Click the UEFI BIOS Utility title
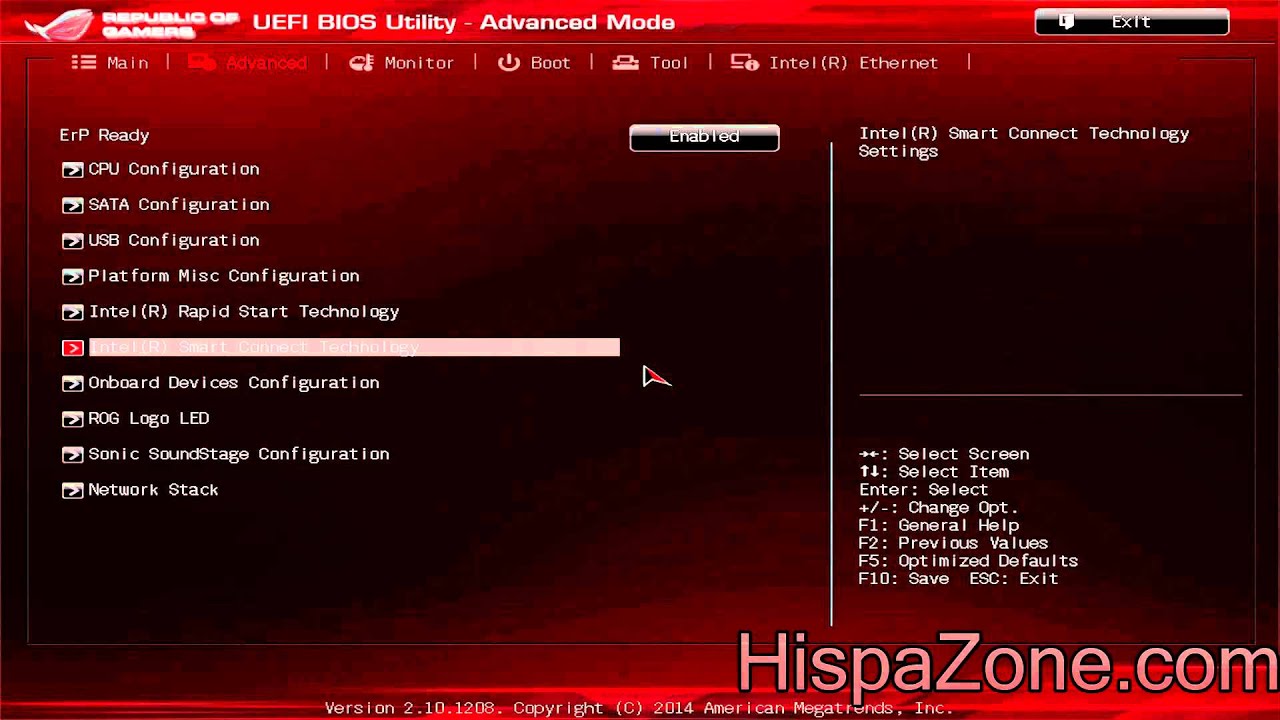The height and width of the screenshot is (720, 1280). 464,22
